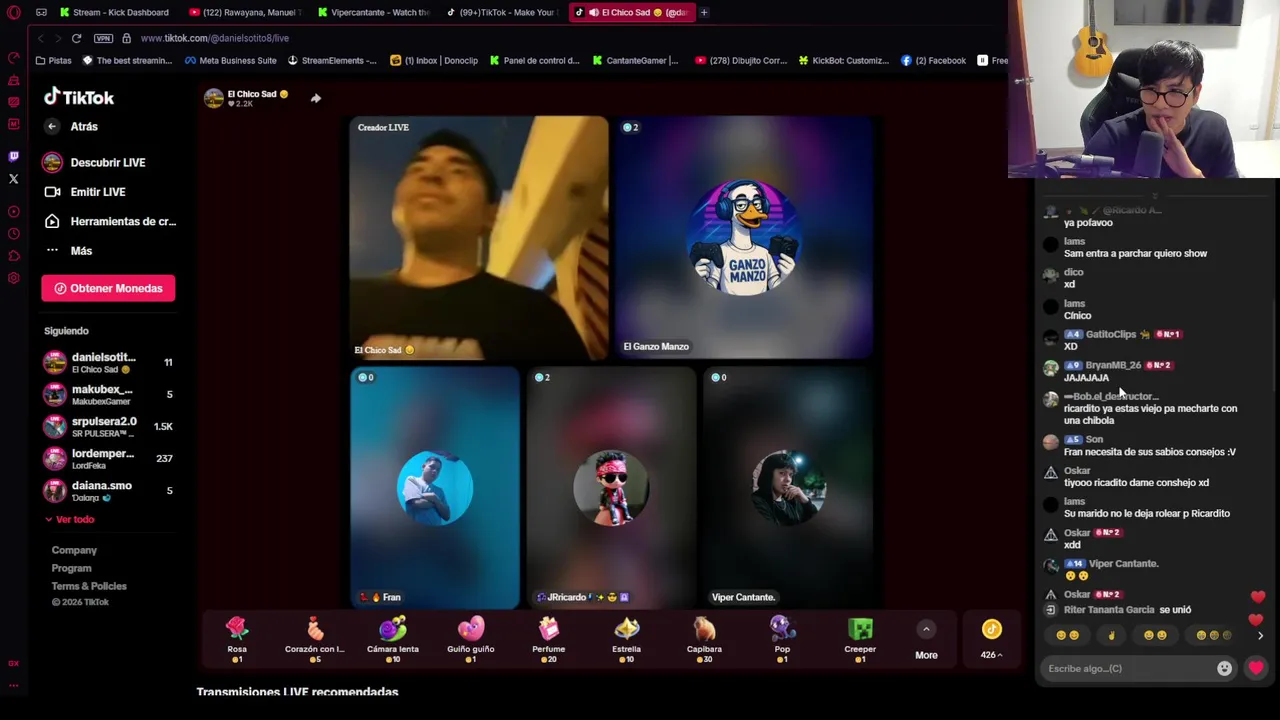Open Meta Business Suite bookmark

click(230, 60)
